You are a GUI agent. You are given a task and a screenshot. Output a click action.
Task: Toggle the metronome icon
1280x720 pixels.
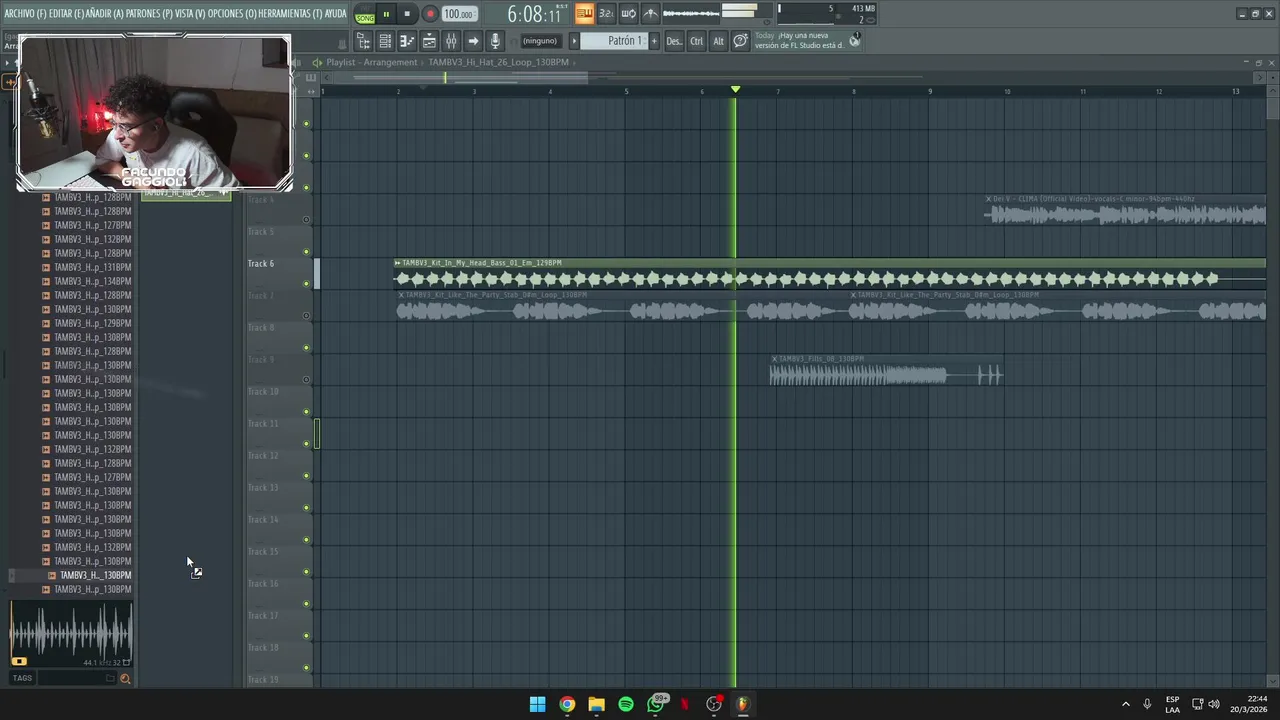click(650, 13)
